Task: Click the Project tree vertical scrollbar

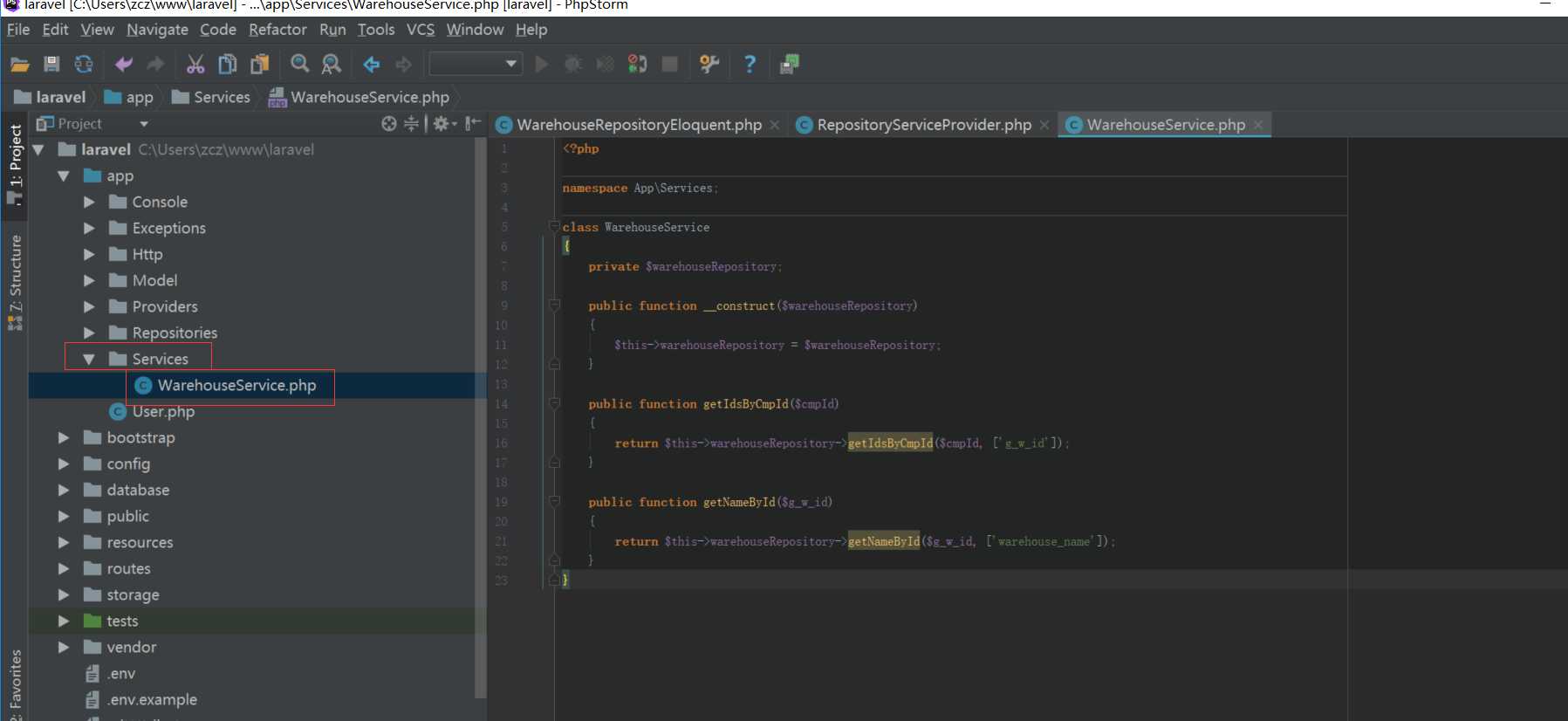Action: [480, 419]
